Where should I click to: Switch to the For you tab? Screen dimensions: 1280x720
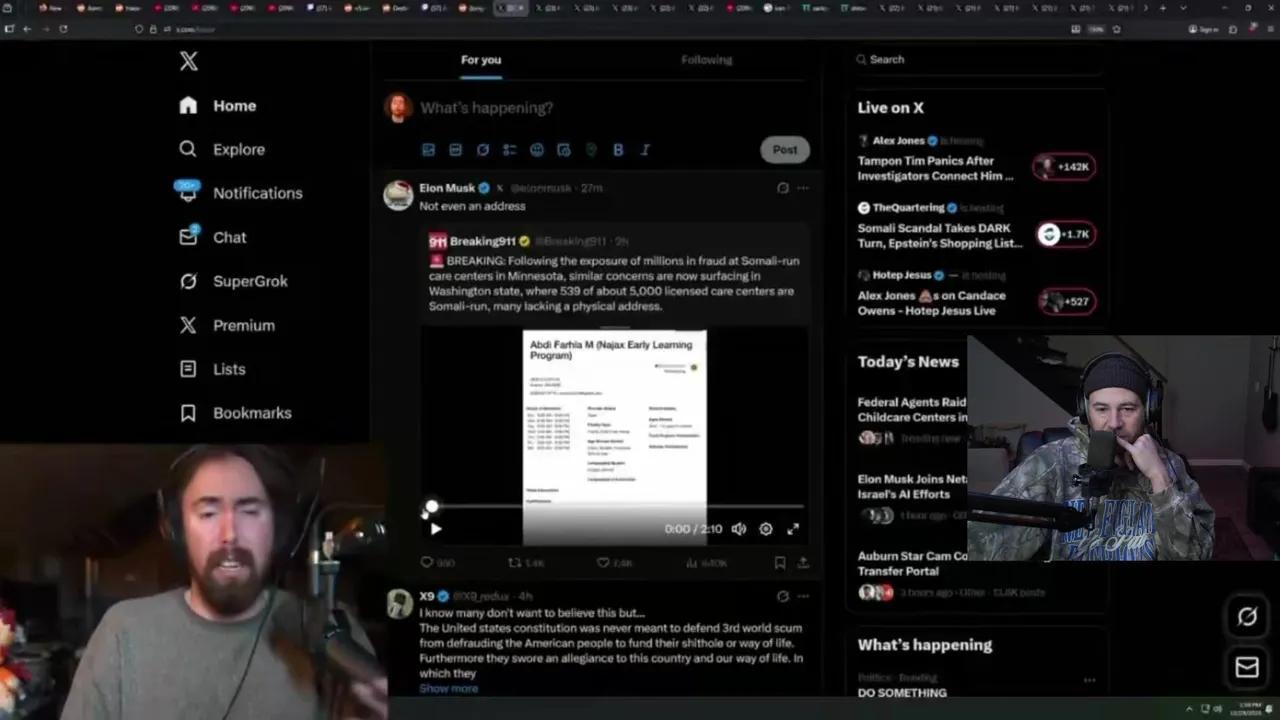(481, 60)
